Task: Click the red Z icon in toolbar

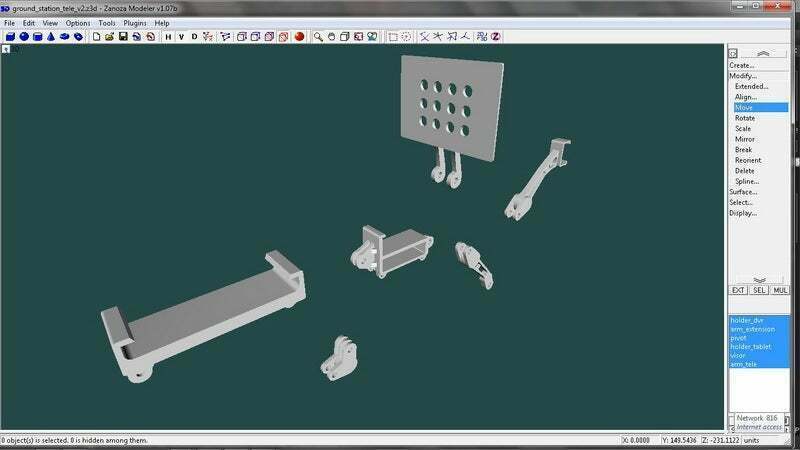Action: coord(495,37)
